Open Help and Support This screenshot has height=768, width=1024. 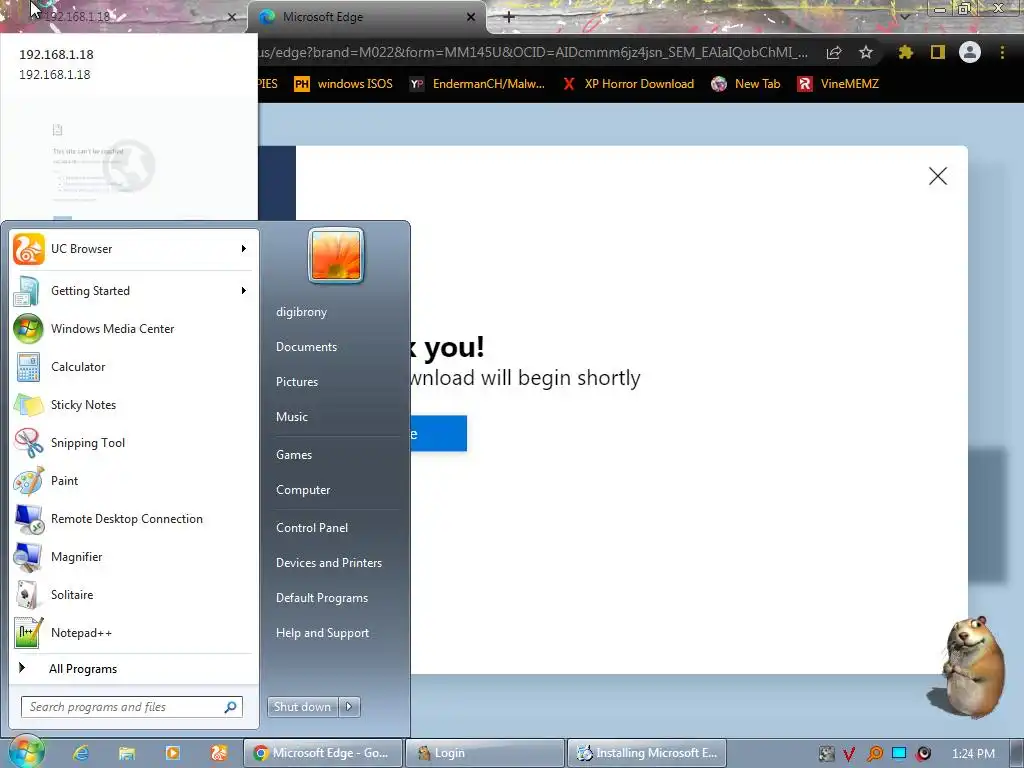tap(323, 633)
